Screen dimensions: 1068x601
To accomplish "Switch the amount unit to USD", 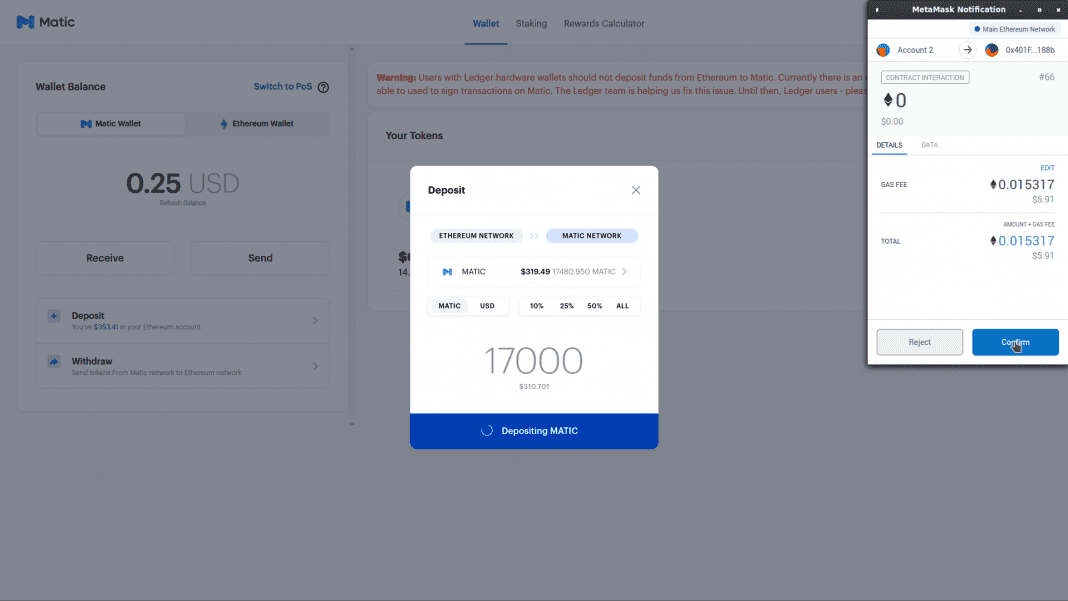I will pos(487,305).
